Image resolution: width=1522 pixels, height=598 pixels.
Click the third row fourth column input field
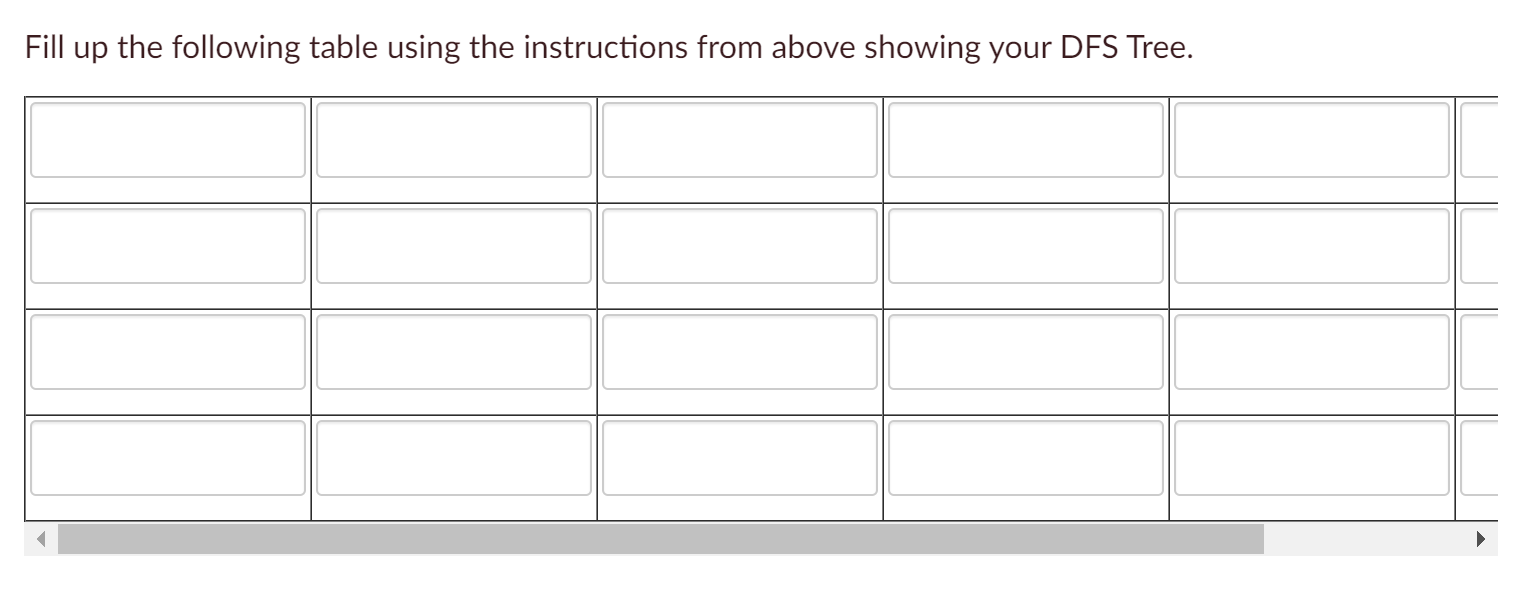[1025, 352]
